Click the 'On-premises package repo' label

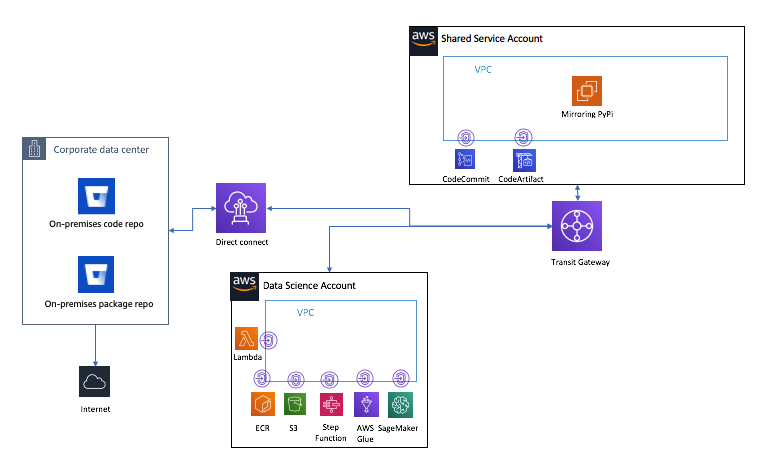coord(99,304)
